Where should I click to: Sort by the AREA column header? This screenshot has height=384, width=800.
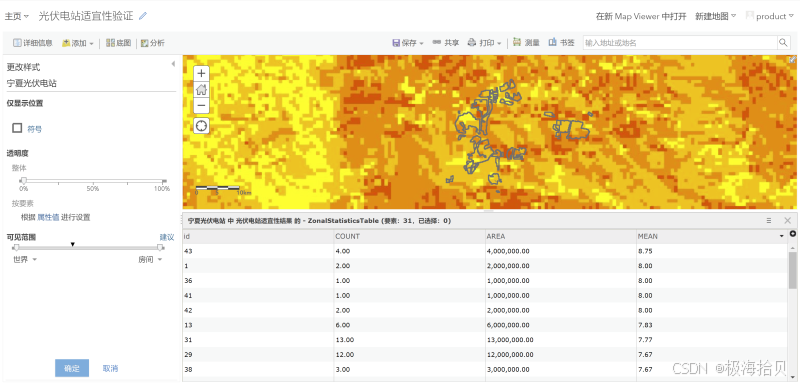561,237
